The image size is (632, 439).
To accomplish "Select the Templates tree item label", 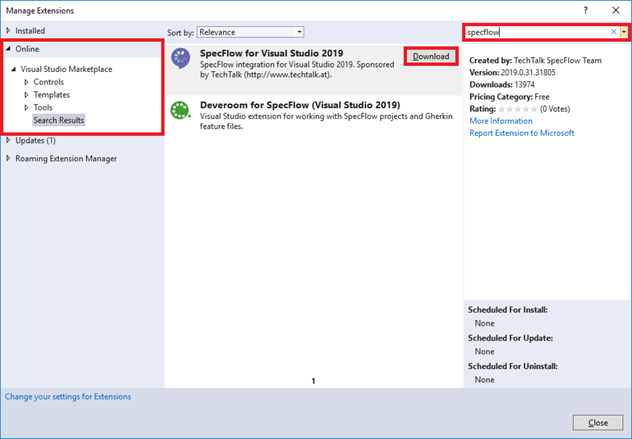I will (x=52, y=95).
